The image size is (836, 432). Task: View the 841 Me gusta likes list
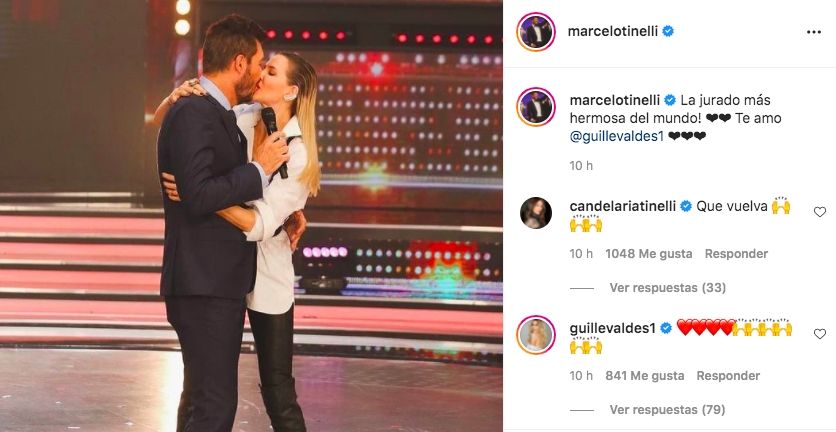point(645,375)
